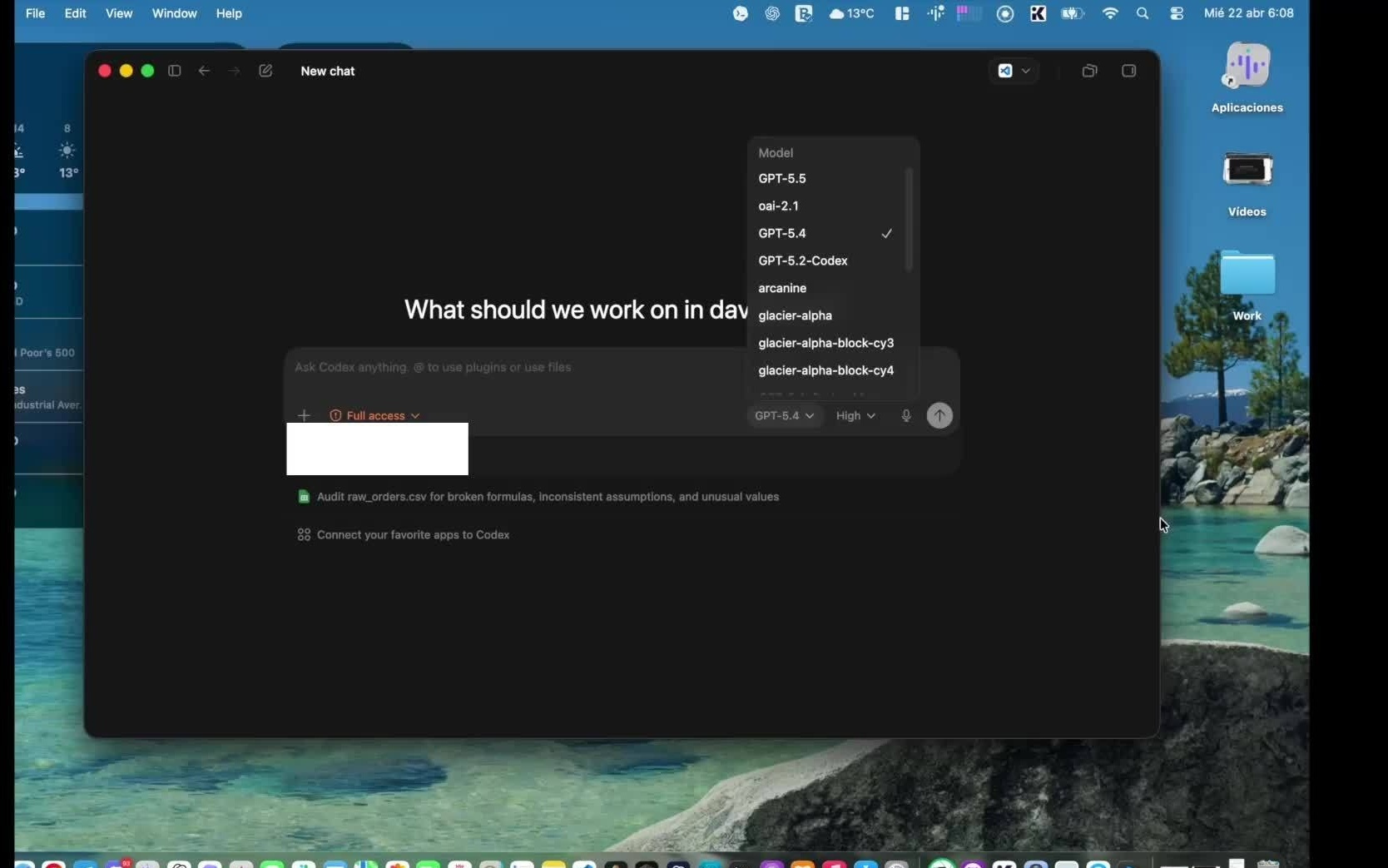The image size is (1388, 868).
Task: Send the prompt with the up-arrow icon
Action: click(939, 416)
